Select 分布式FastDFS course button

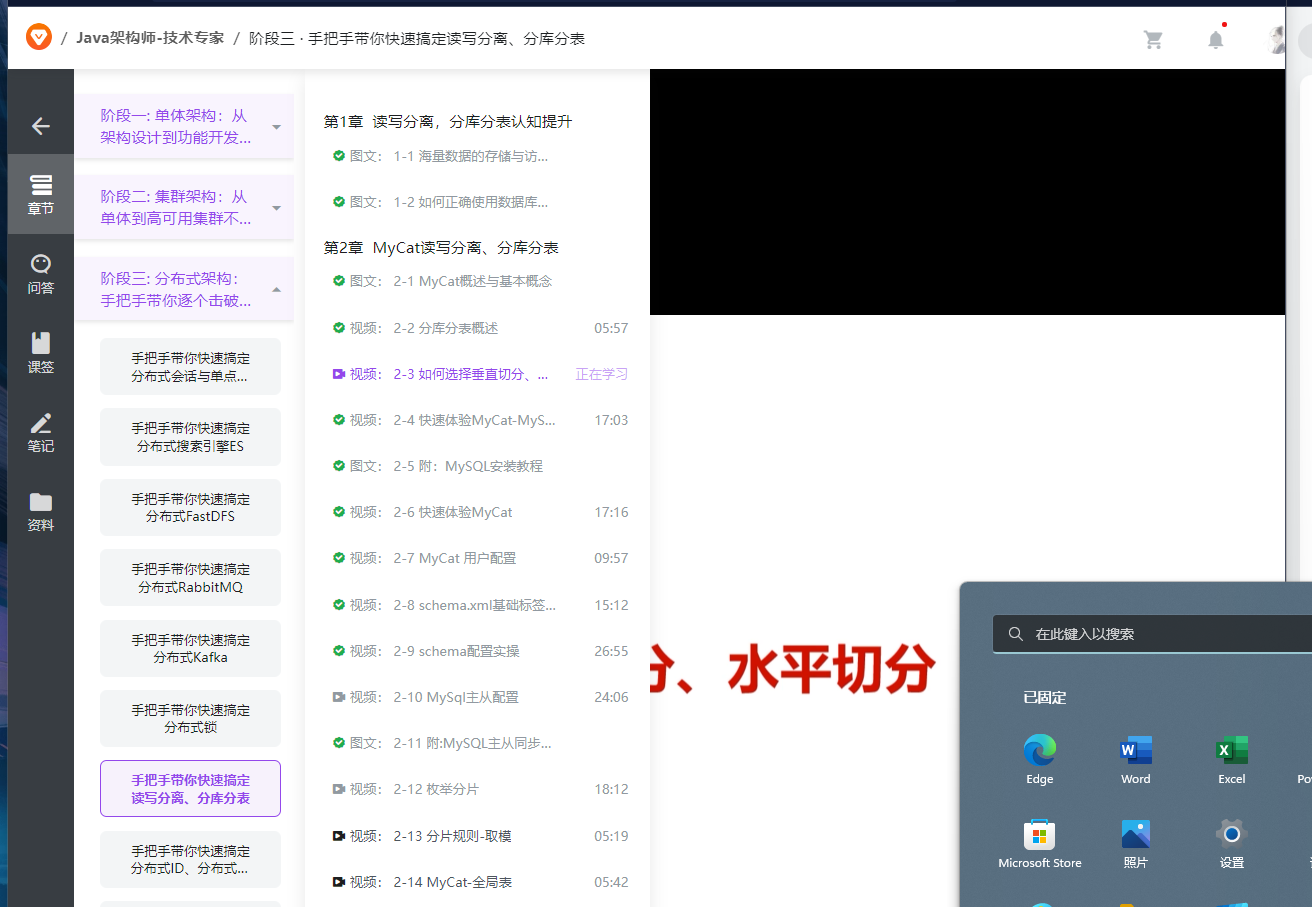click(x=190, y=508)
